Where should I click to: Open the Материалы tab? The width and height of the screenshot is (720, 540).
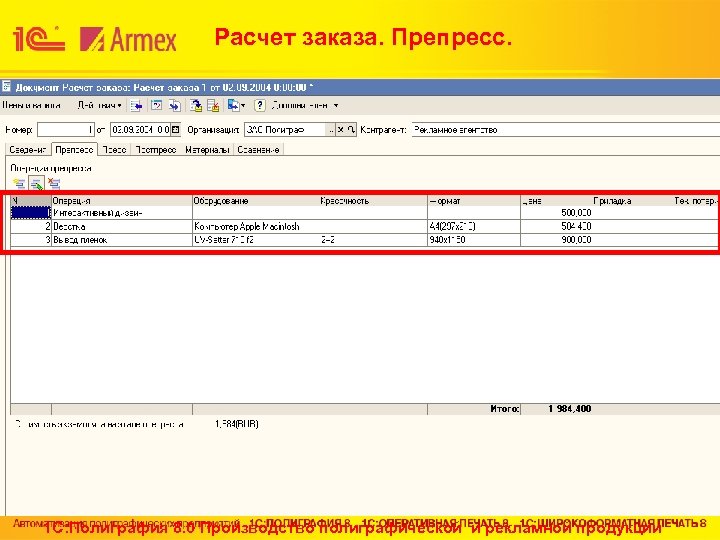207,150
